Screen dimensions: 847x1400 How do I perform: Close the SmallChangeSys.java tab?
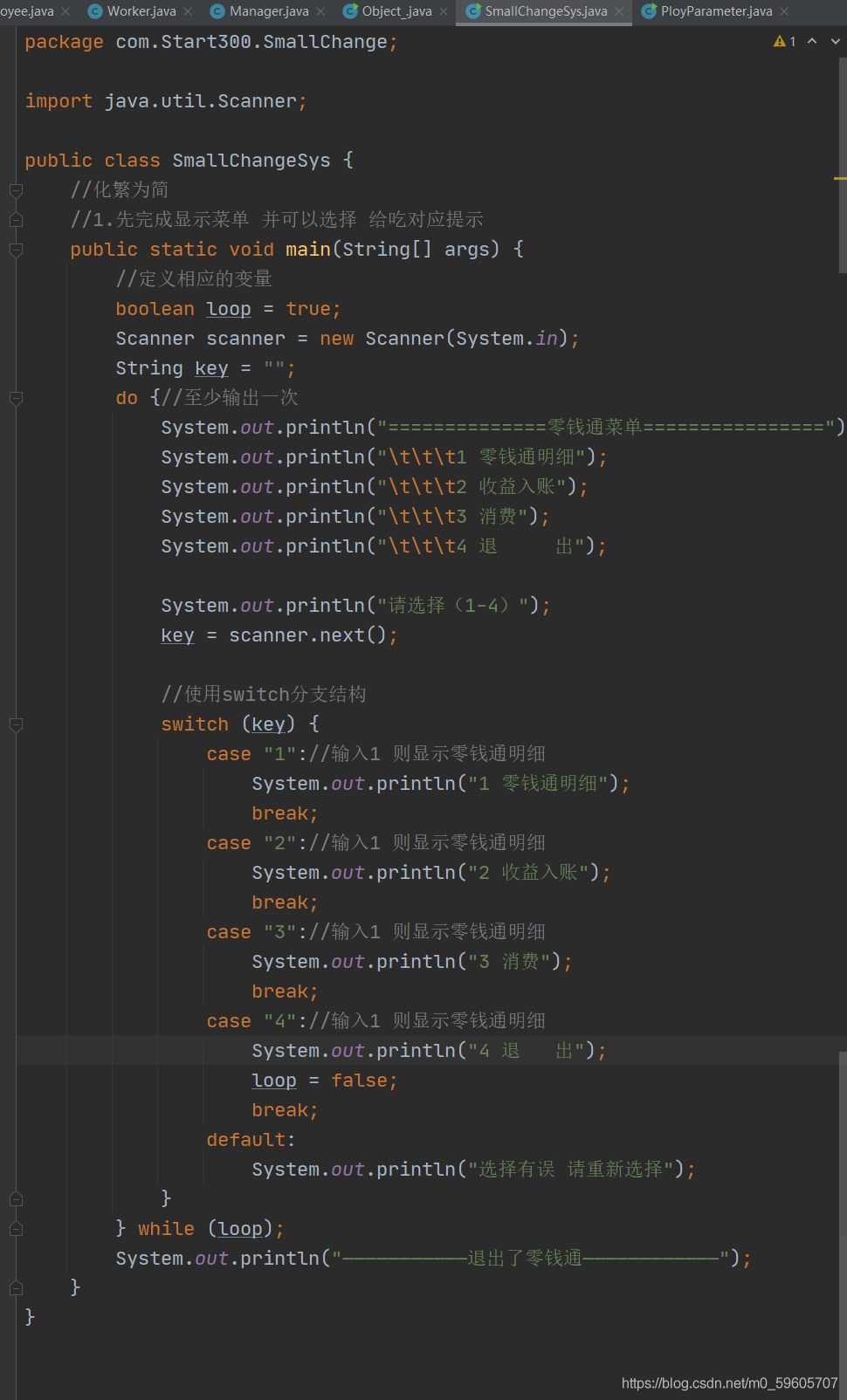coord(619,11)
